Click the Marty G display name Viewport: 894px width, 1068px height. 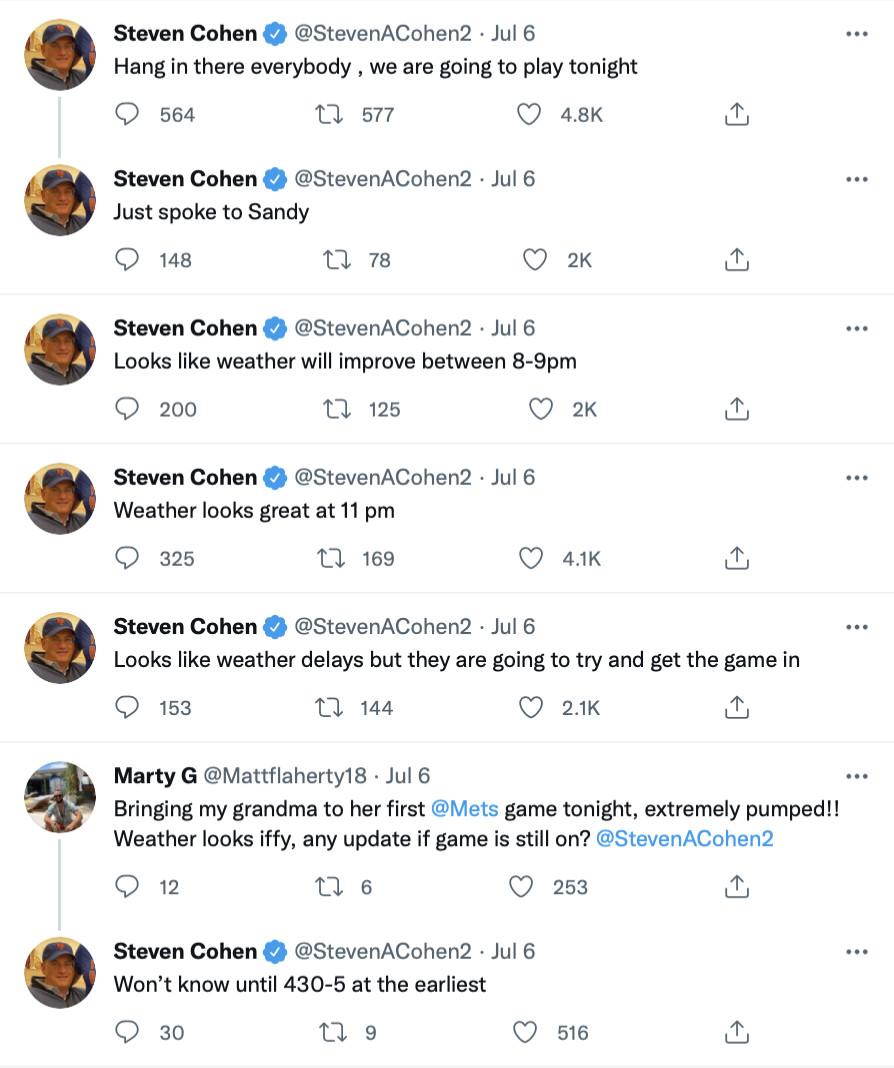pyautogui.click(x=155, y=776)
